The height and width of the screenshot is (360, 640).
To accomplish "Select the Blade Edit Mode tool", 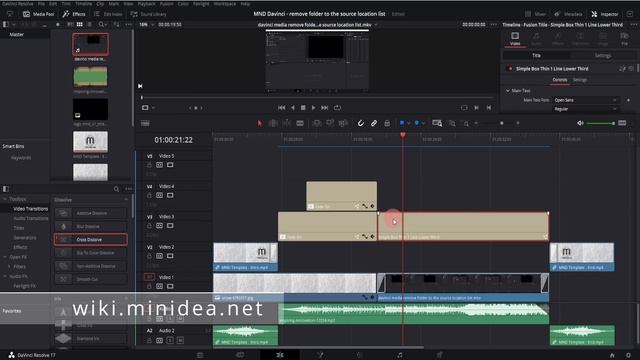I will [x=300, y=123].
